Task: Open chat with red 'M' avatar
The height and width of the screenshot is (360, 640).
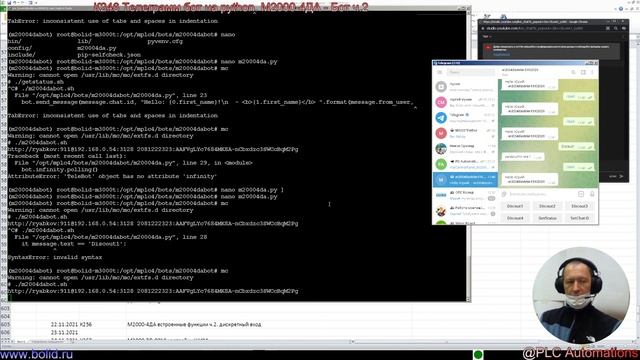Action: [465, 133]
